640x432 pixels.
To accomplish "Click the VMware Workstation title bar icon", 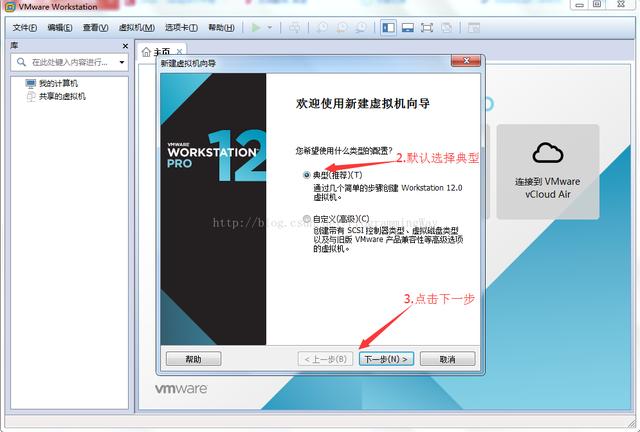I will tap(9, 8).
